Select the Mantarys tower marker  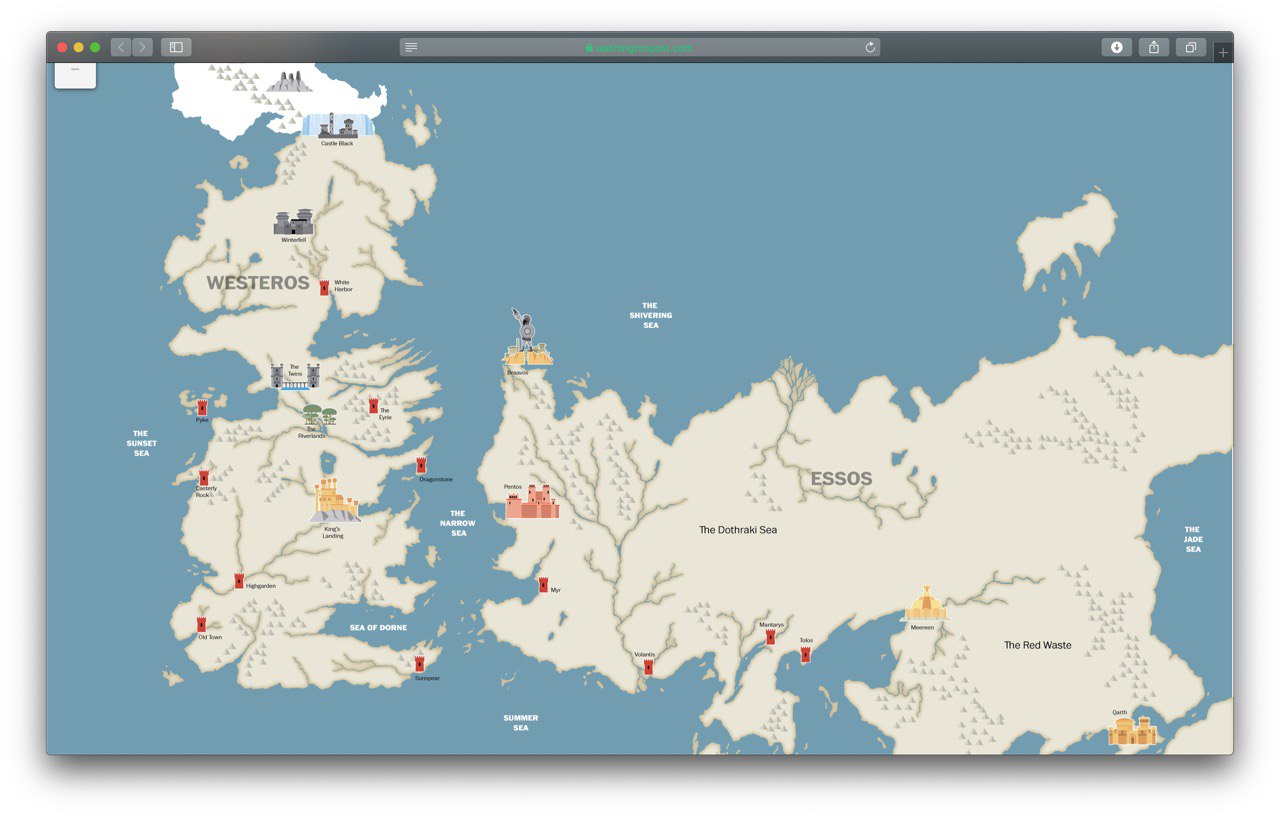coord(770,637)
